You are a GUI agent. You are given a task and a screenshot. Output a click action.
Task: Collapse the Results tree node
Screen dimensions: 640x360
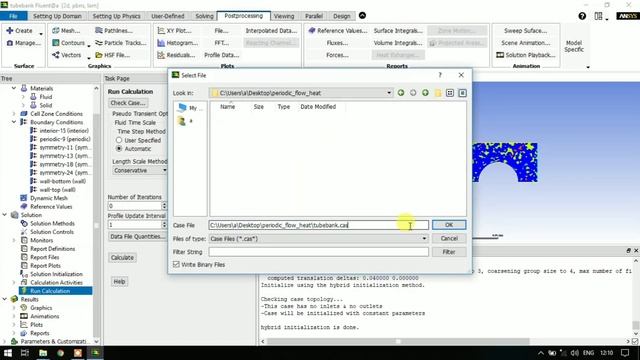5,299
